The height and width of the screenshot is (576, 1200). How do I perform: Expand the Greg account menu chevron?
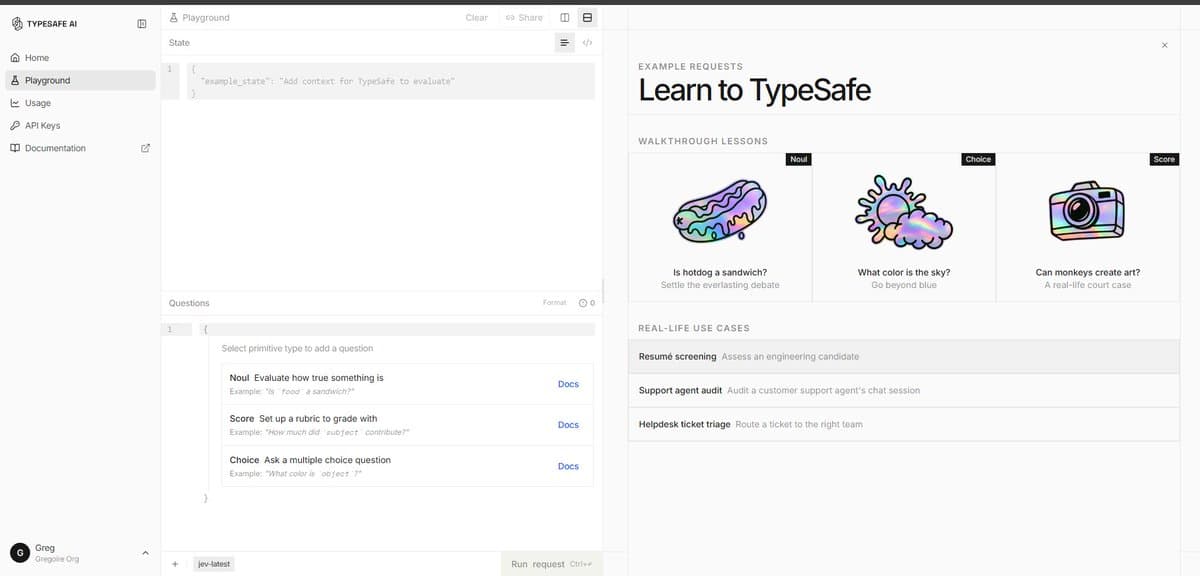click(x=144, y=552)
